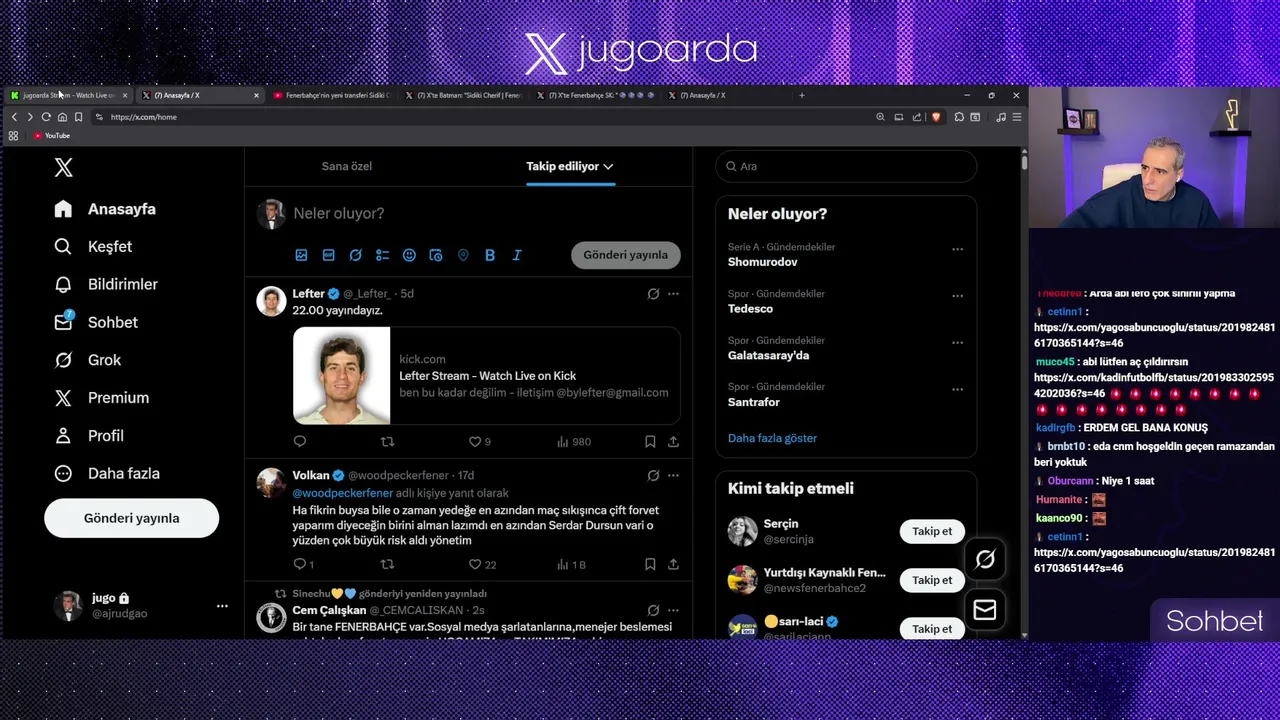Open options for the Tedesco trend

(957, 296)
